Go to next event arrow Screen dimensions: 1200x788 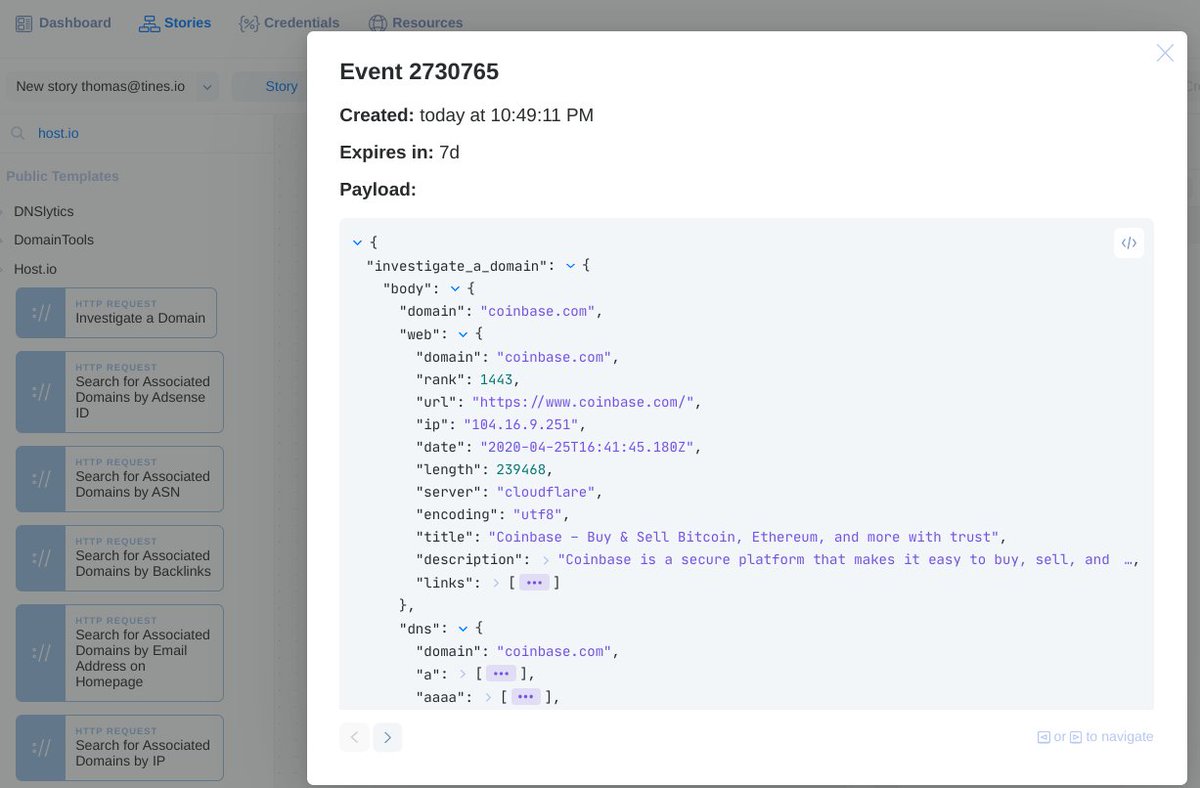pos(387,738)
